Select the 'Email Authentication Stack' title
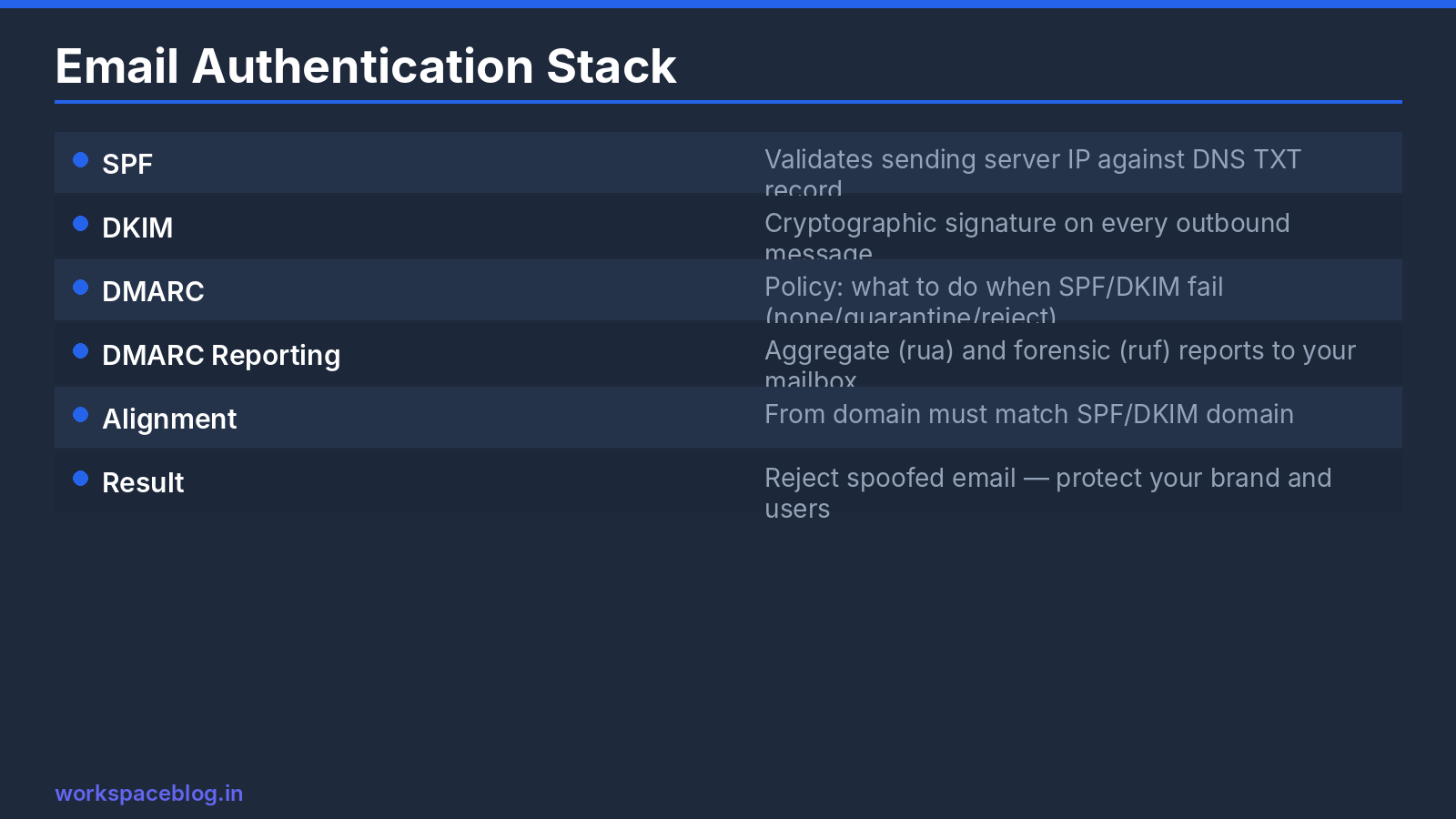 (x=366, y=66)
